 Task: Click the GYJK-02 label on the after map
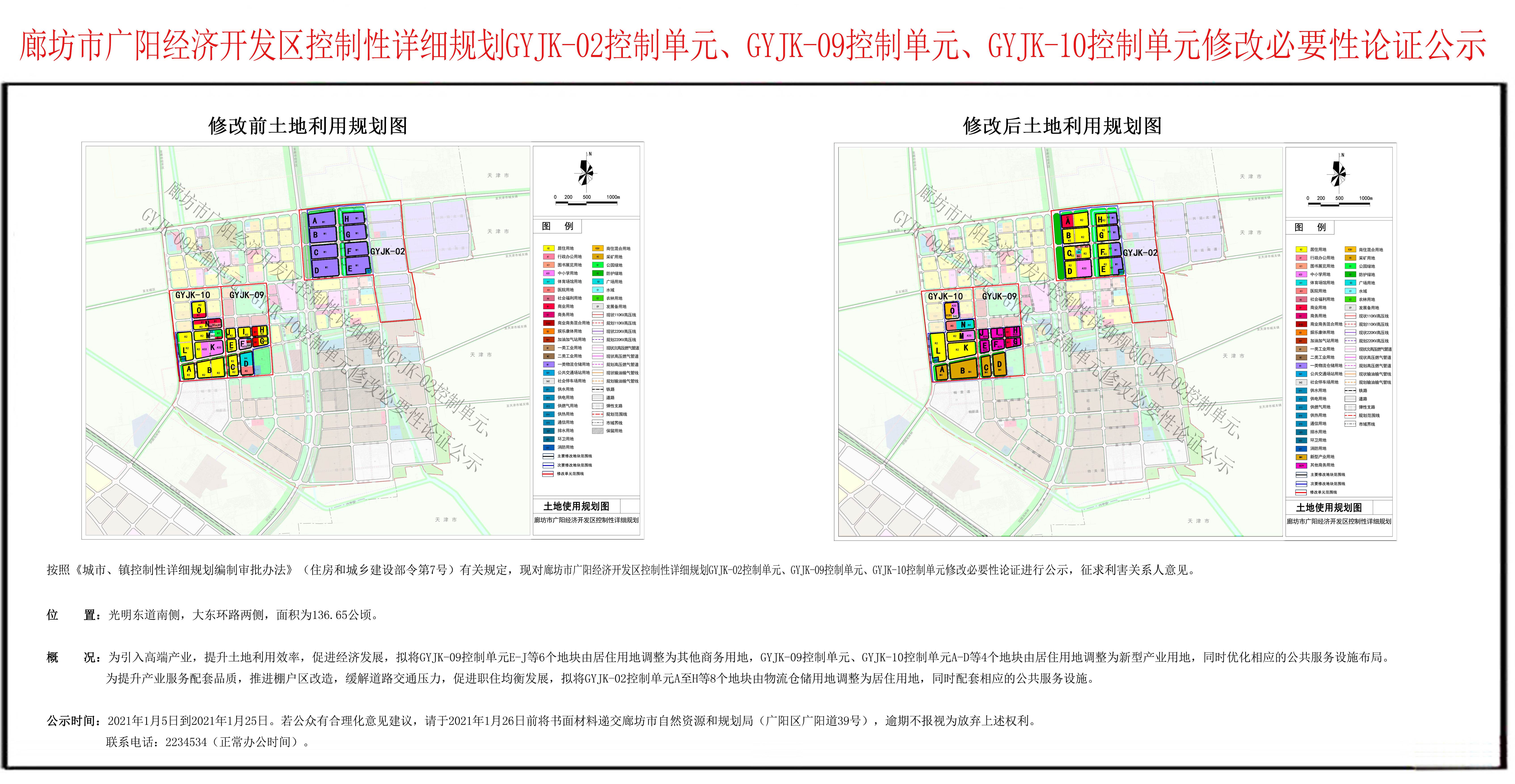point(1140,253)
